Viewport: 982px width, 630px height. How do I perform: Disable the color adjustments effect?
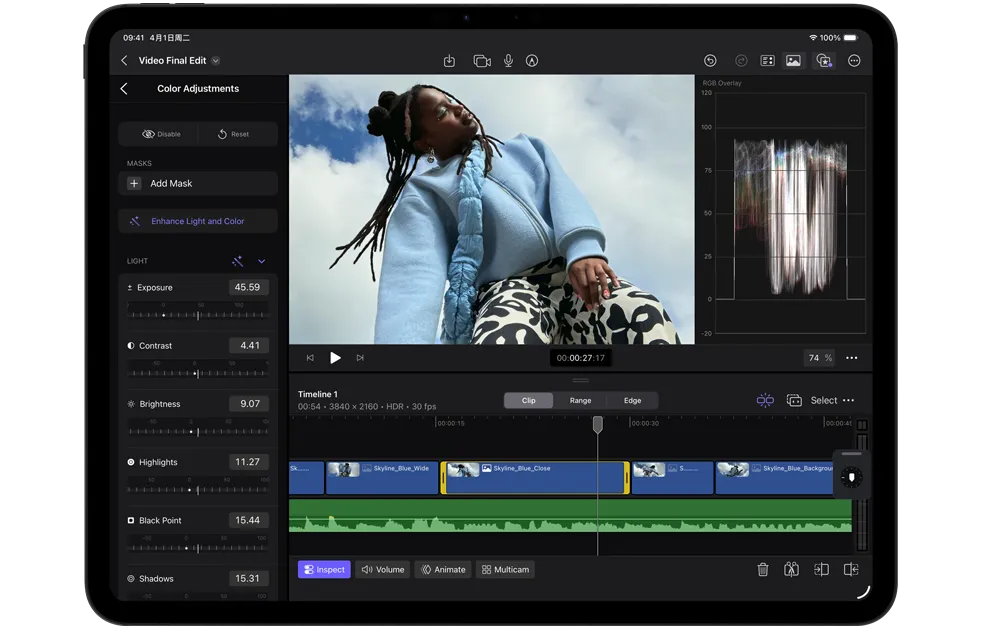[x=161, y=134]
